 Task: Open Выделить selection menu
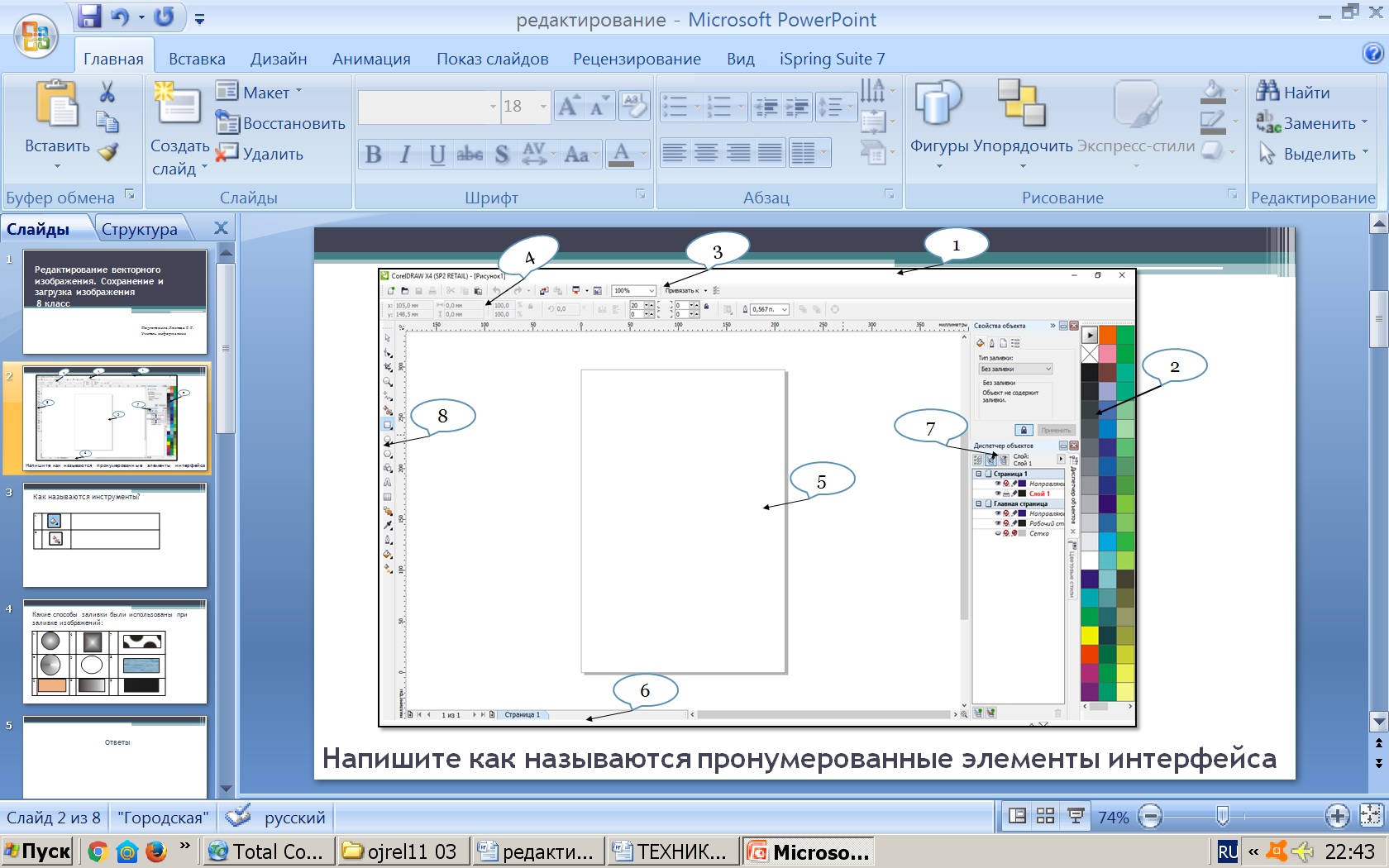click(1312, 154)
